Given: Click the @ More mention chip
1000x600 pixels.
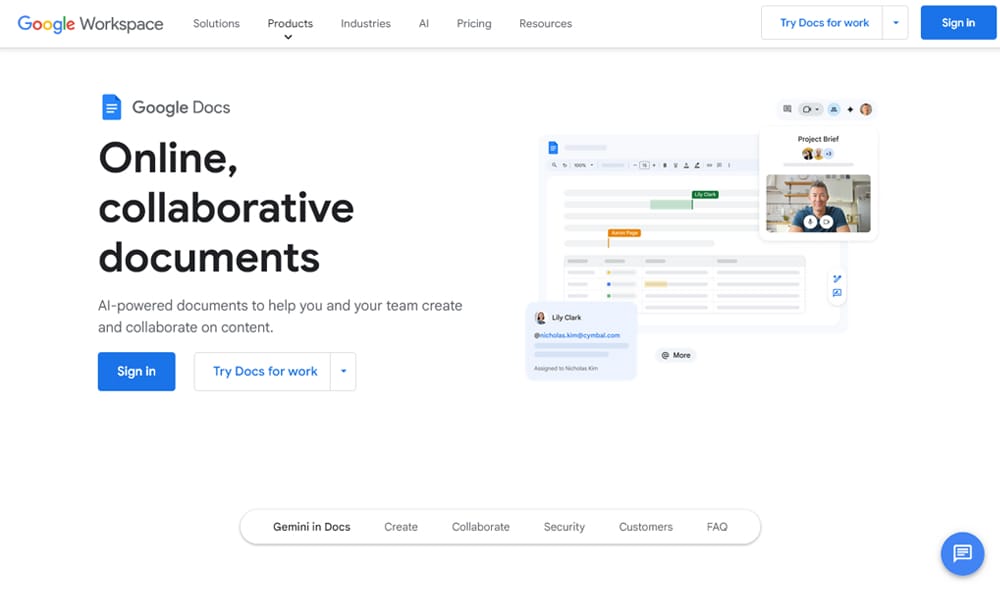Looking at the screenshot, I should click(675, 355).
